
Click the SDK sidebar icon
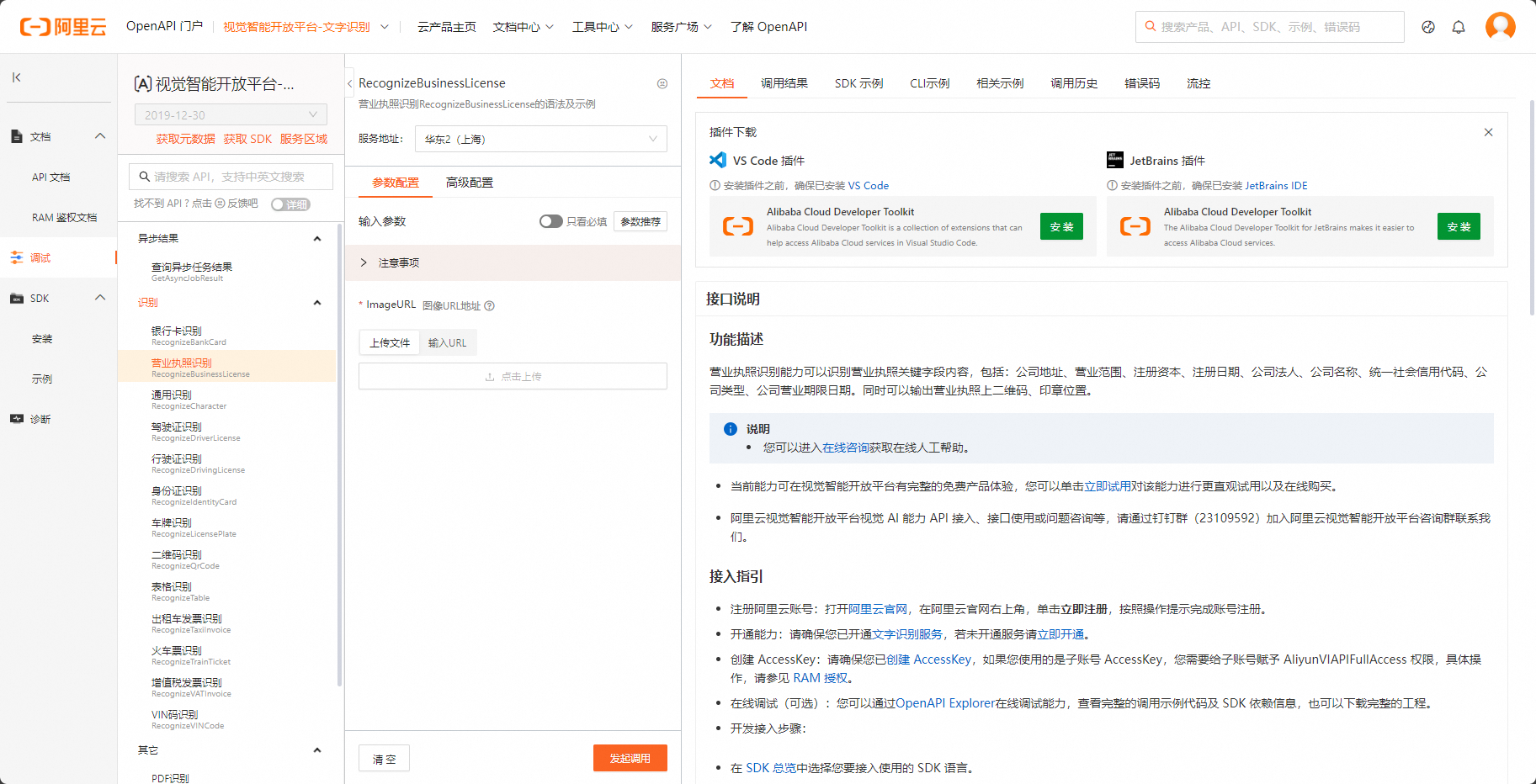(x=16, y=298)
